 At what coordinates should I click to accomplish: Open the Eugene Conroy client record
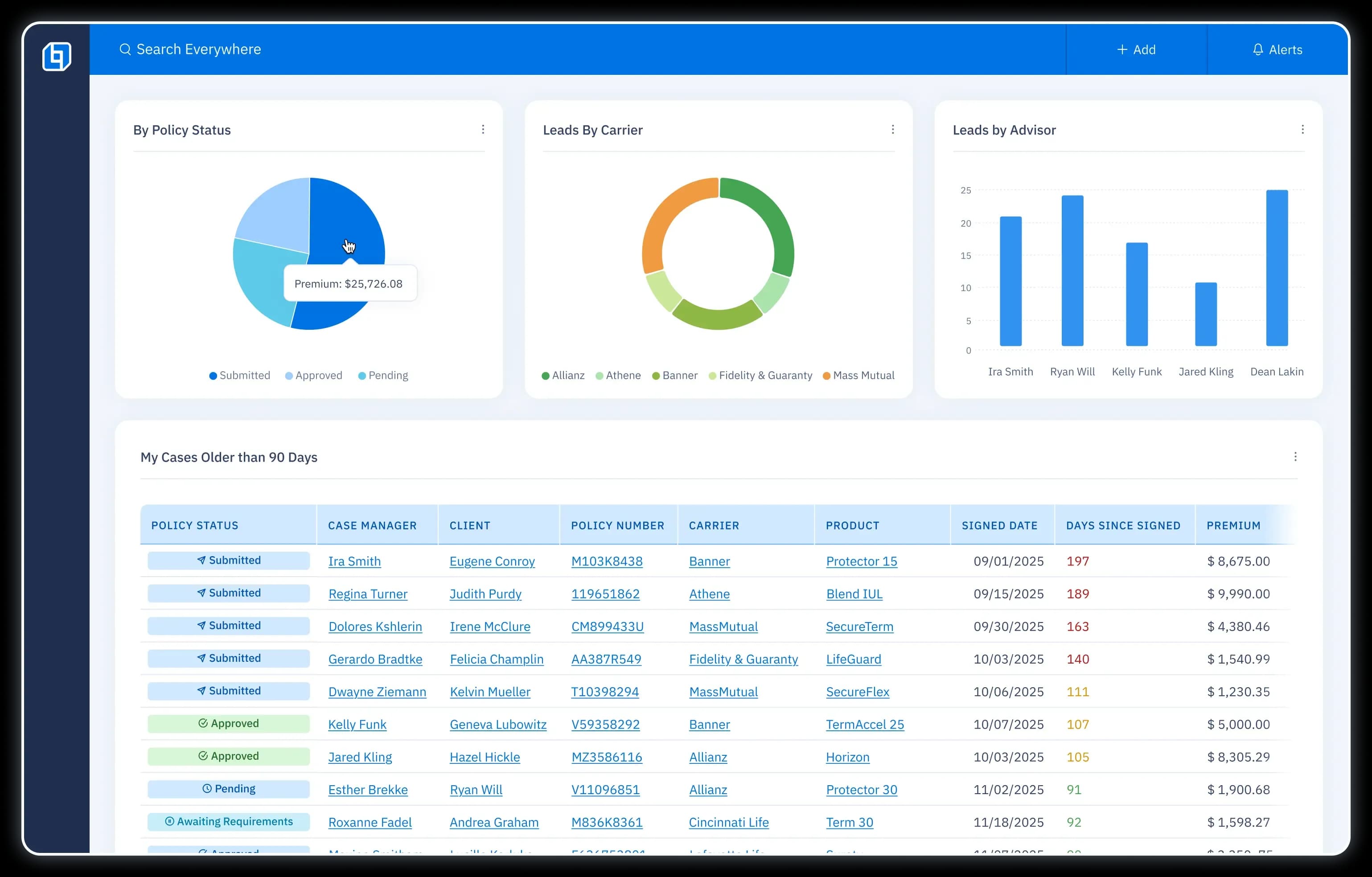(x=492, y=561)
